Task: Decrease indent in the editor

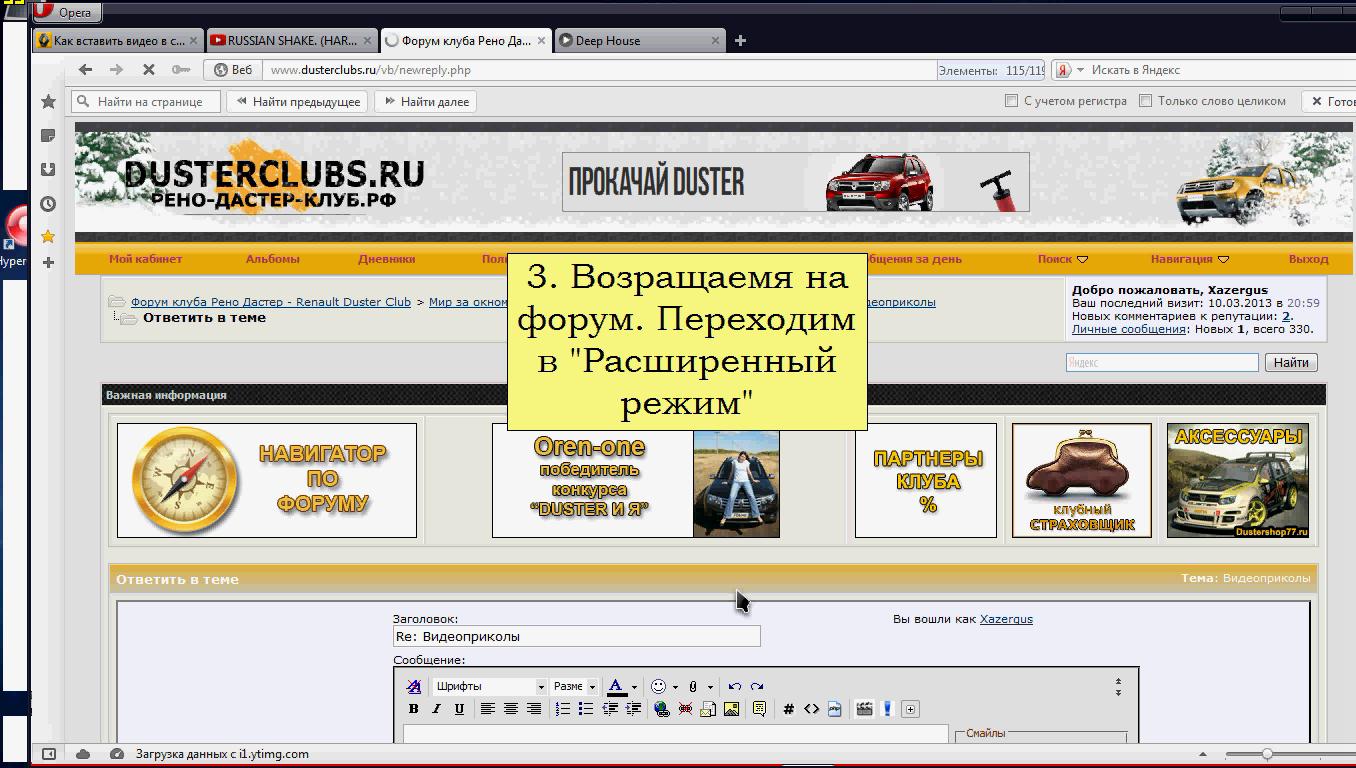Action: point(609,709)
